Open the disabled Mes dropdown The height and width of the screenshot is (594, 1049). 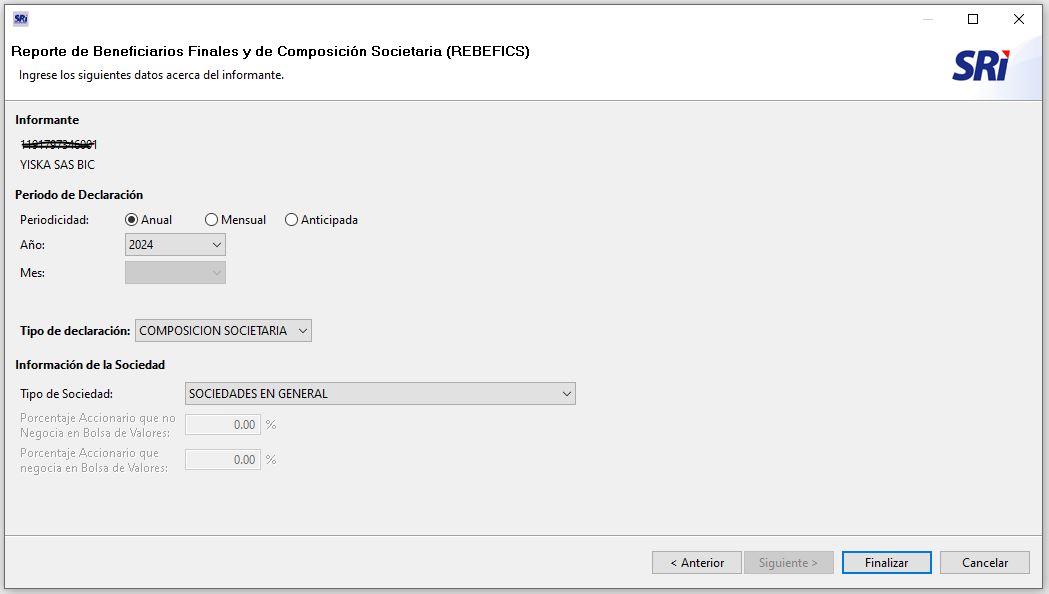175,273
